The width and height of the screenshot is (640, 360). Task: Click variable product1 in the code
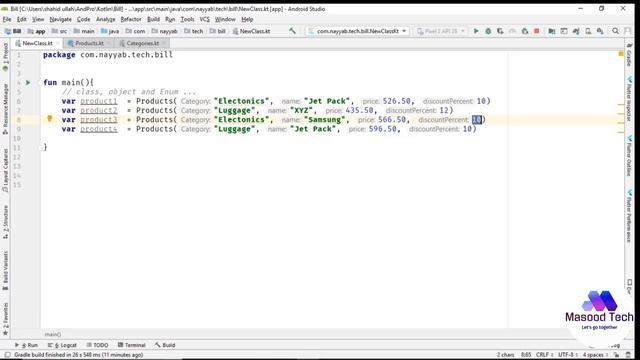click(x=98, y=101)
